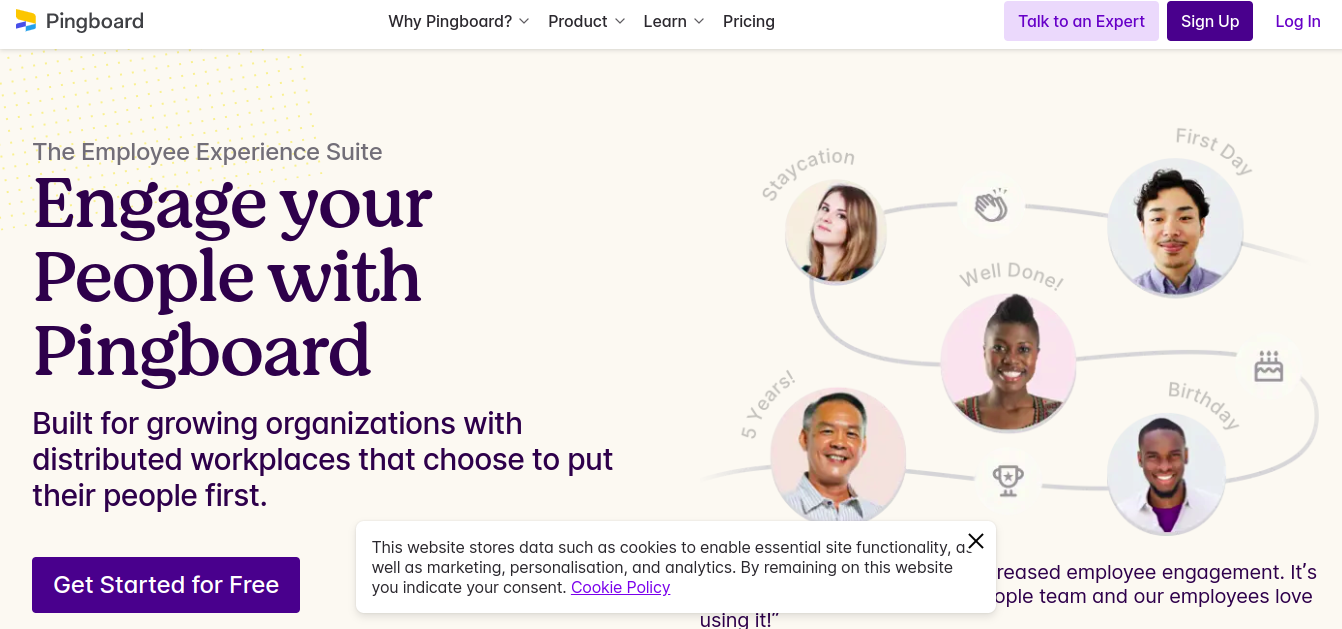
Task: Go to the Pricing page
Action: (749, 21)
